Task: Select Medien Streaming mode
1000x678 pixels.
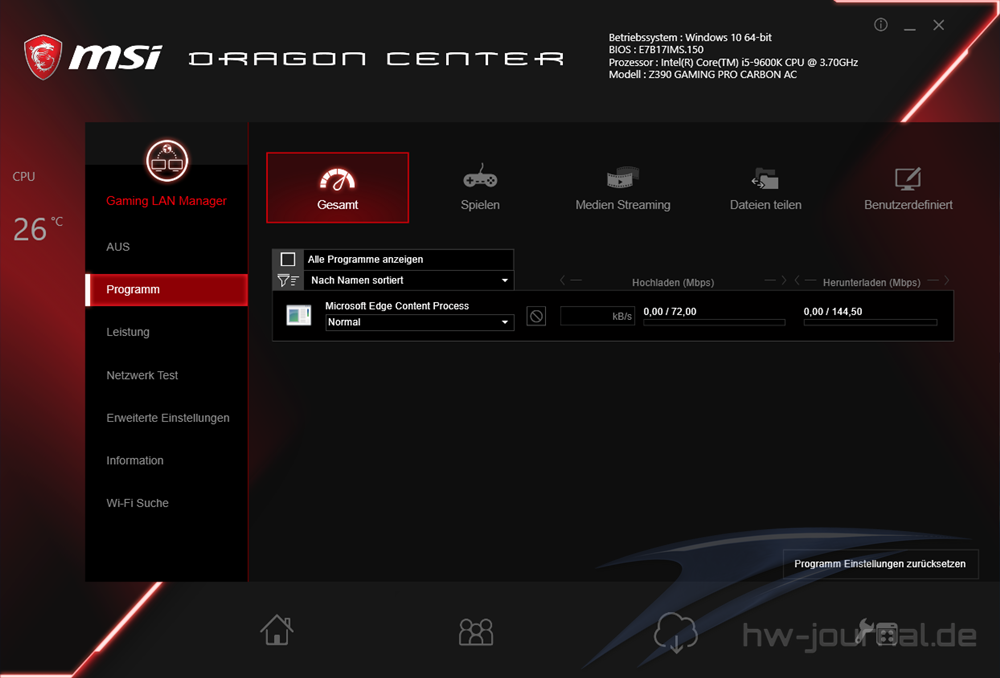Action: [x=622, y=188]
